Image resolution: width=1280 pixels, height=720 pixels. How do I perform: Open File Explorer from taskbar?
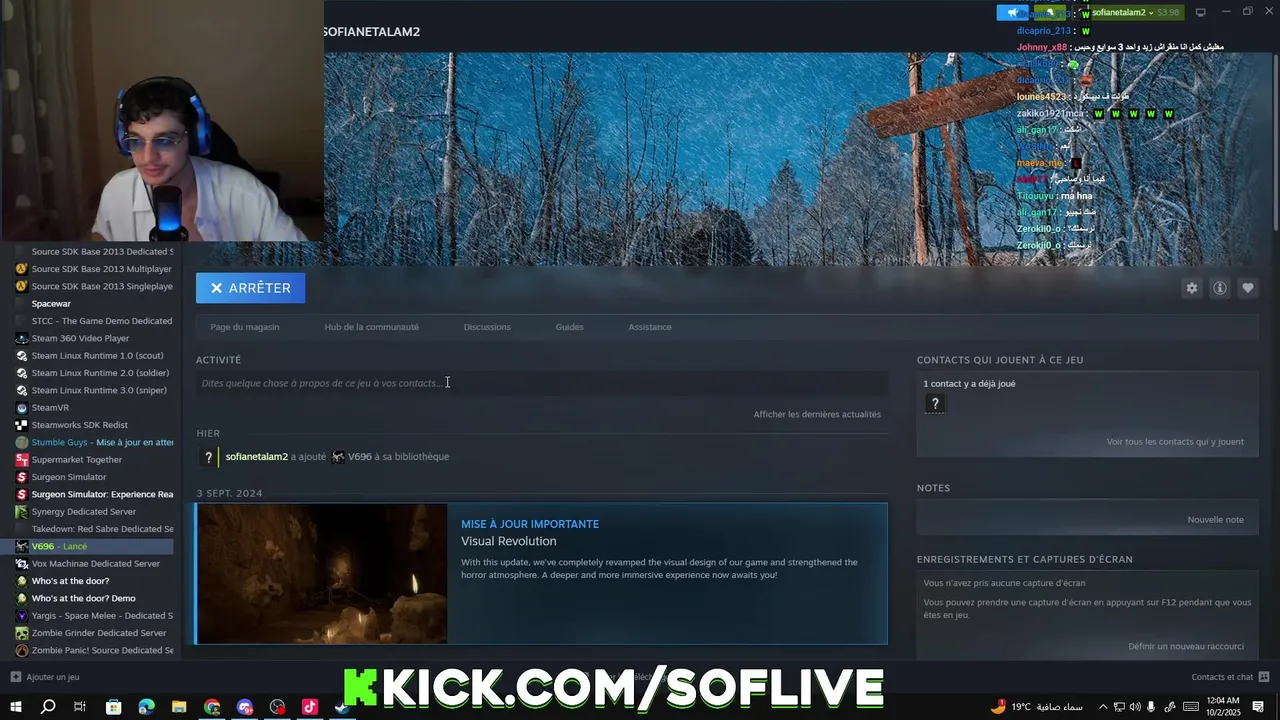(x=179, y=707)
